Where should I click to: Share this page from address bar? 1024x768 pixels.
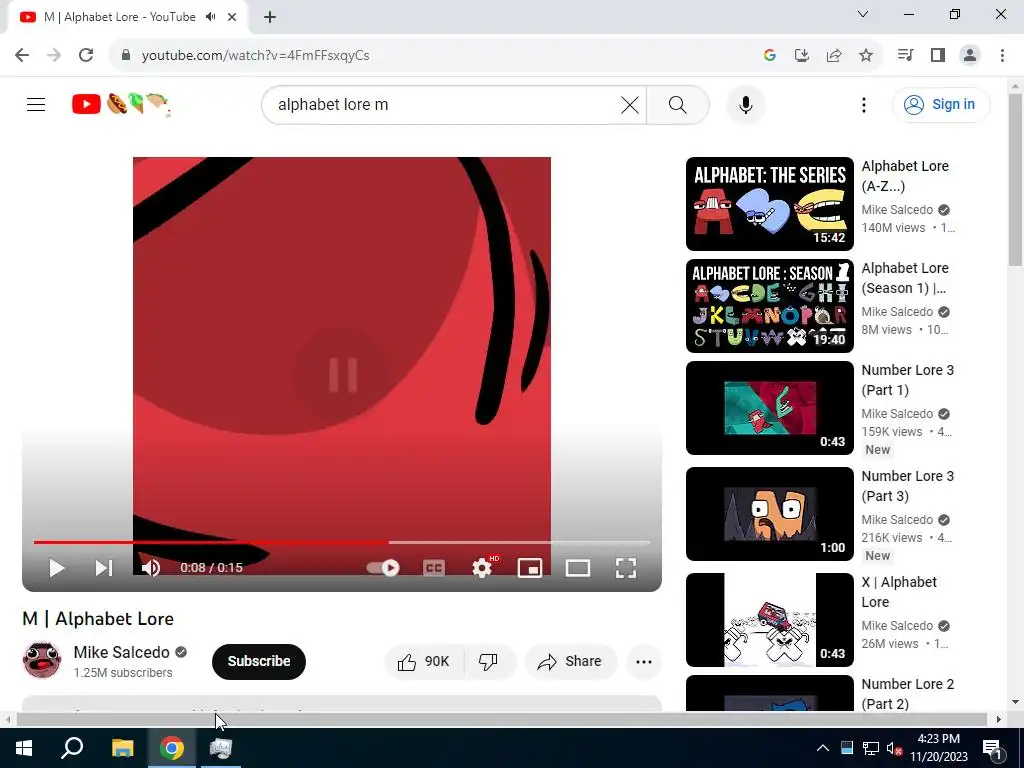click(833, 55)
